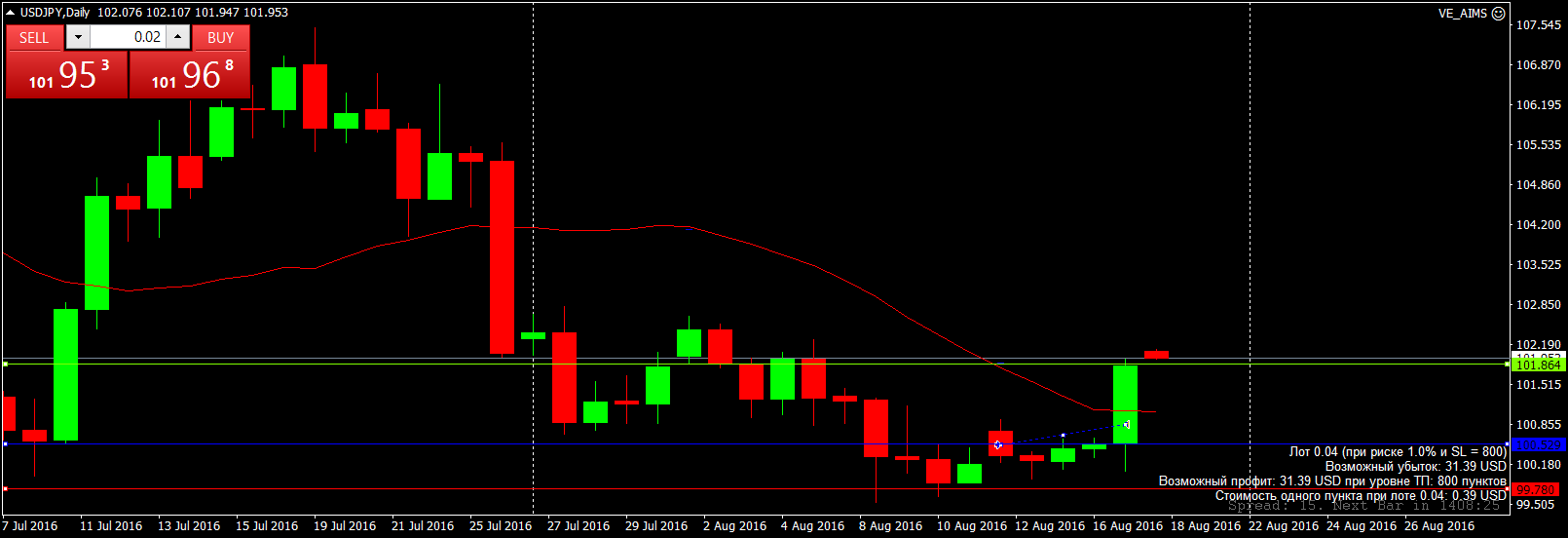Click the VE_AIMS expert advisor smiley icon

(1499, 14)
